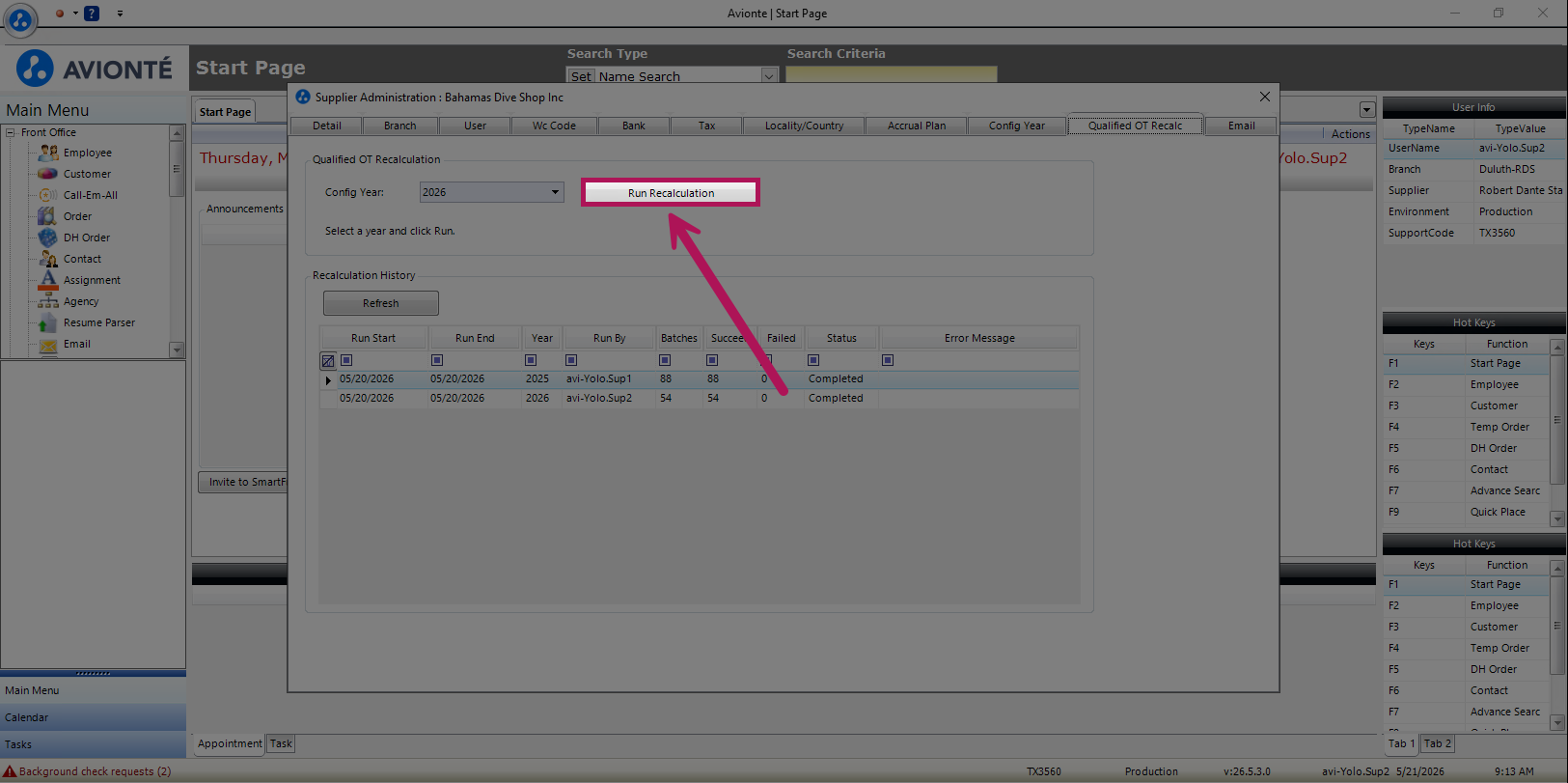Screen dimensions: 1568x783
Task: Click the Resume Parser icon in Main Menu
Action: (x=48, y=322)
